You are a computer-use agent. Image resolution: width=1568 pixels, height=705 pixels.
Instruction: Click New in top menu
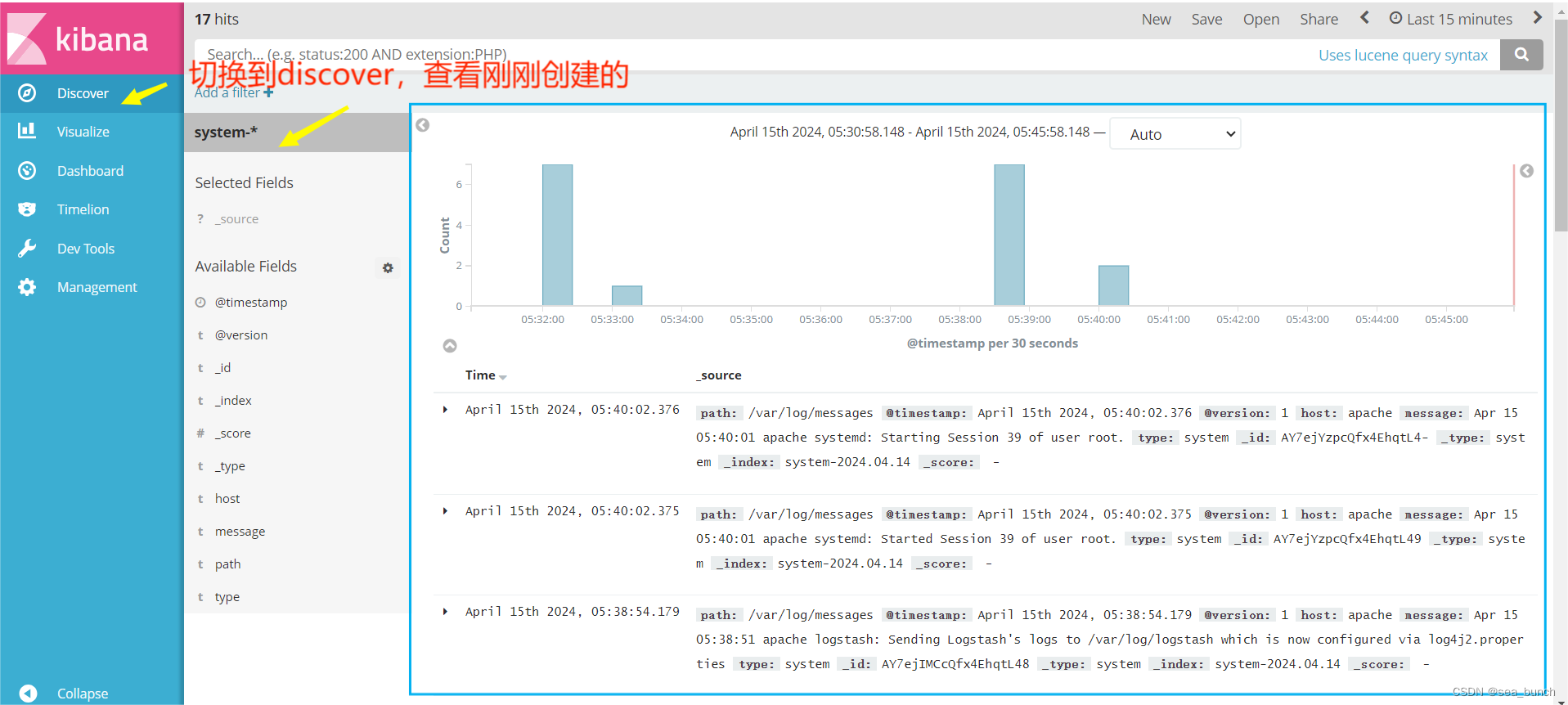pyautogui.click(x=1156, y=19)
